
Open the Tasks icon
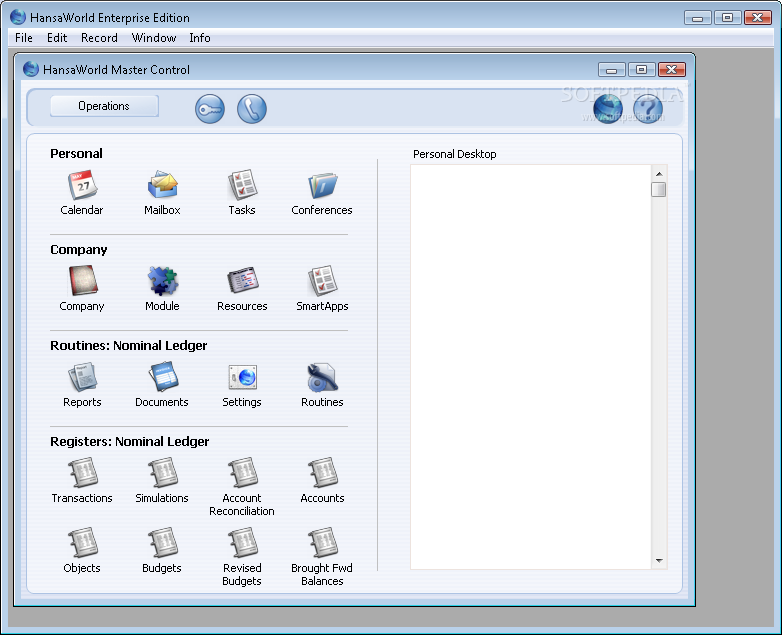[242, 185]
